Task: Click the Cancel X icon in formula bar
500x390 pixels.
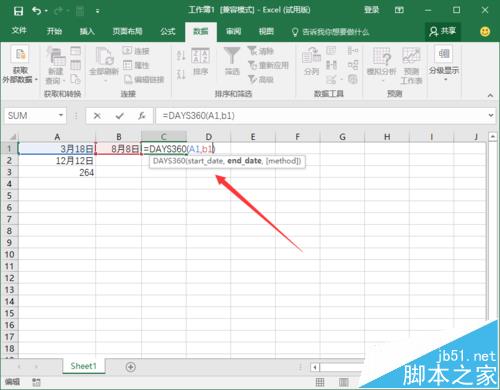Action: coord(97,116)
